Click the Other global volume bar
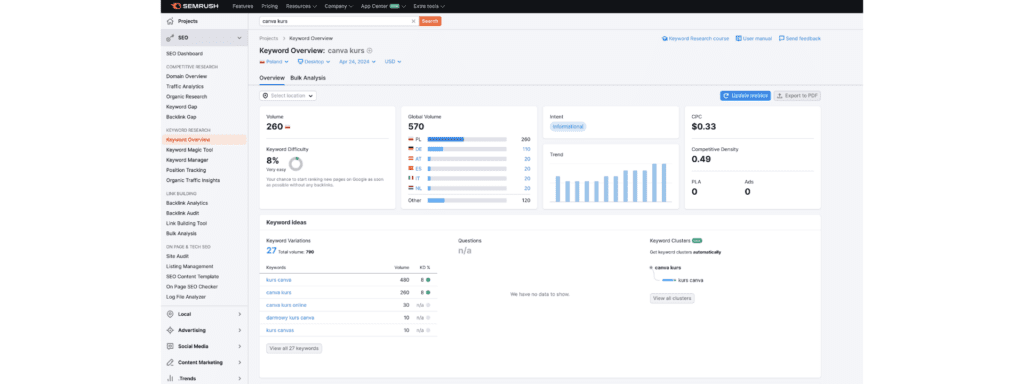 pos(467,200)
